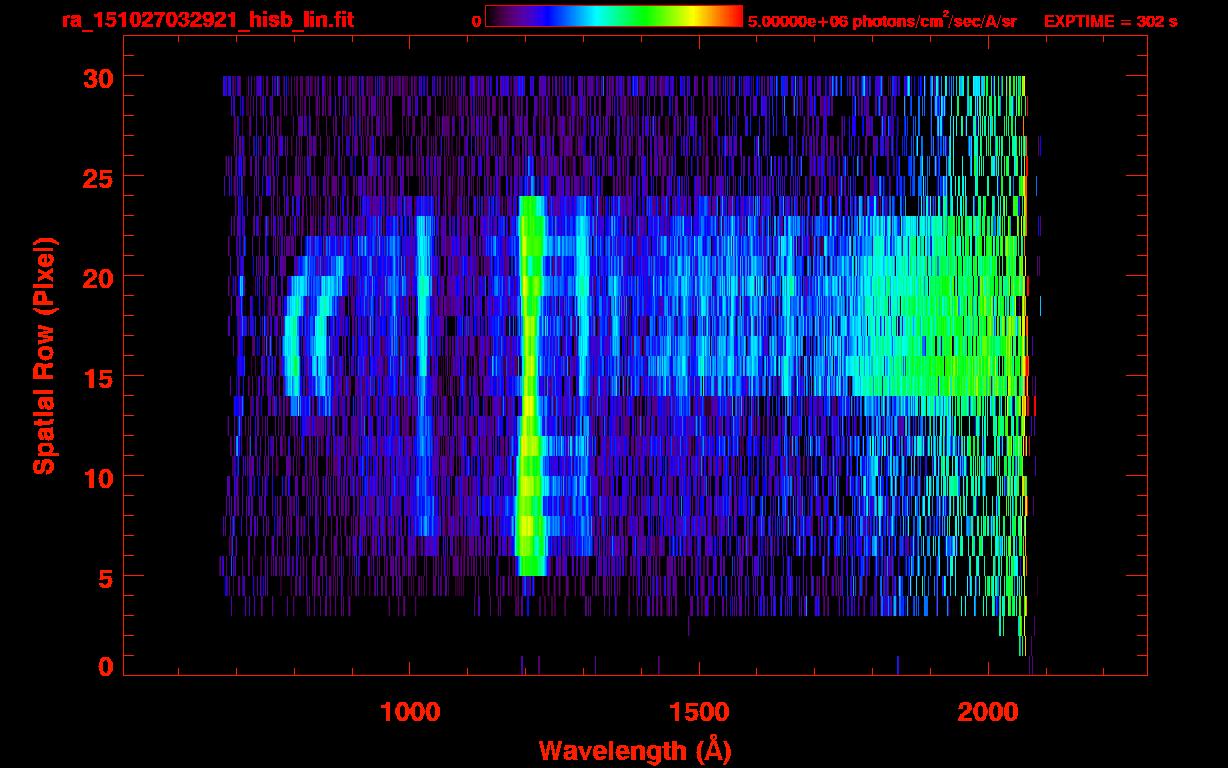Click the 1500 wavelength tick label
The width and height of the screenshot is (1228, 768).
[699, 712]
